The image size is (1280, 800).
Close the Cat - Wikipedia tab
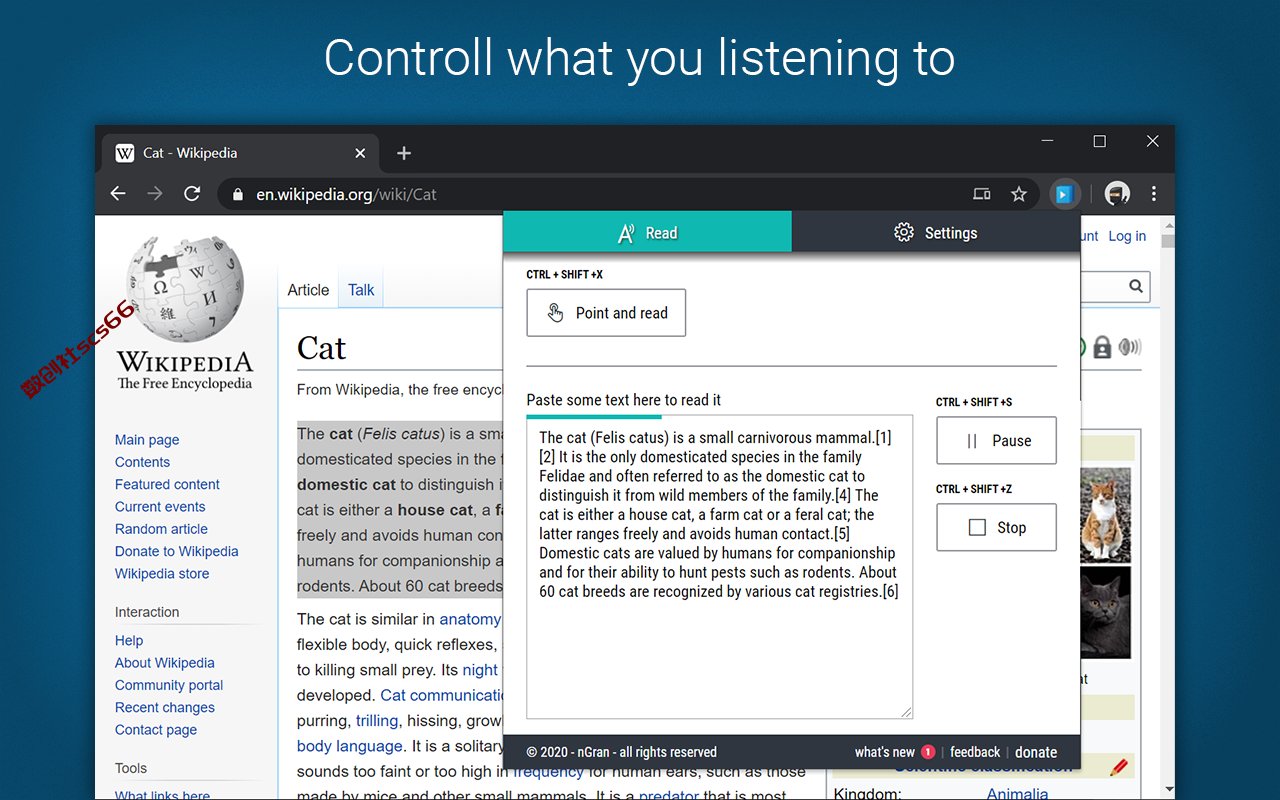[x=360, y=153]
